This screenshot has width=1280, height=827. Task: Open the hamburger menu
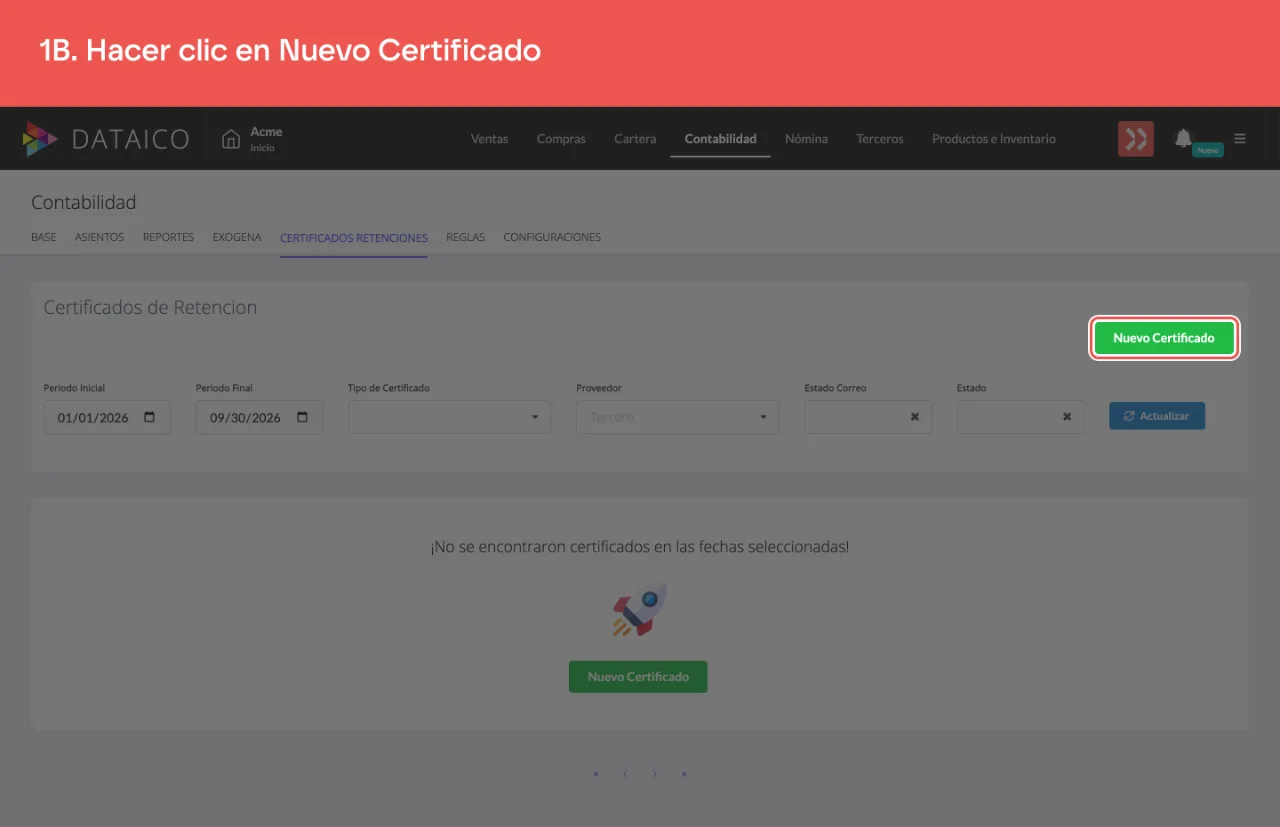[1240, 139]
